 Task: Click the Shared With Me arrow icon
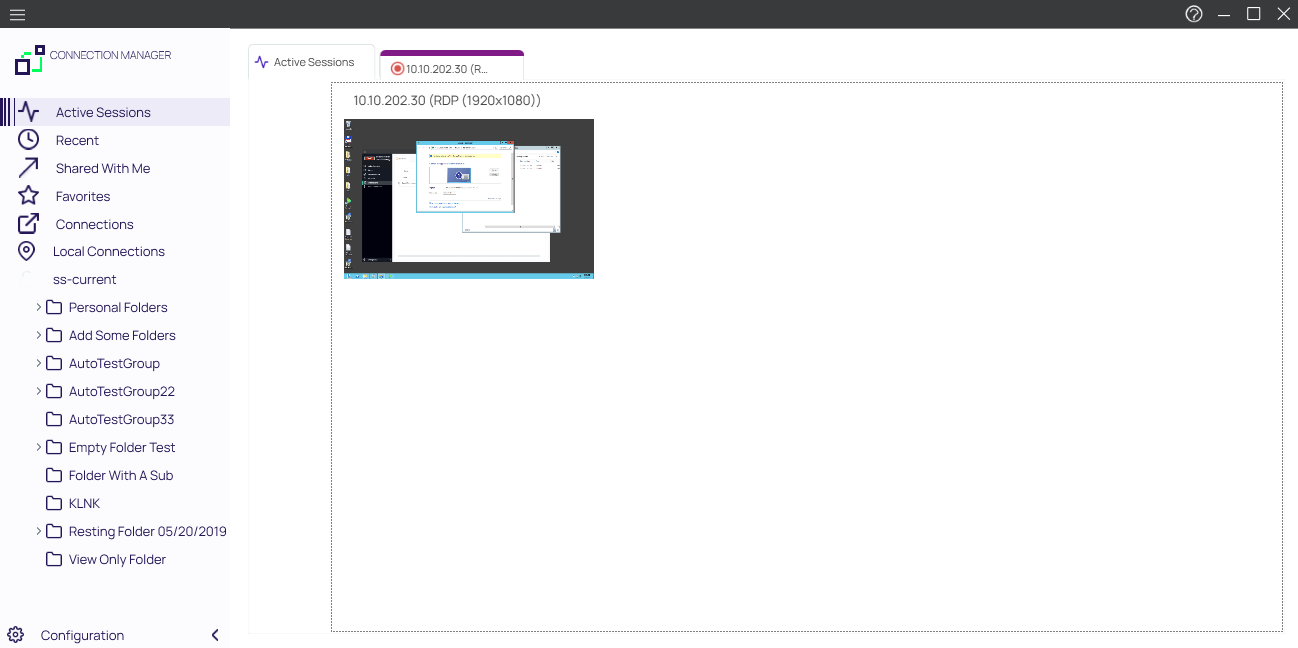pyautogui.click(x=28, y=168)
